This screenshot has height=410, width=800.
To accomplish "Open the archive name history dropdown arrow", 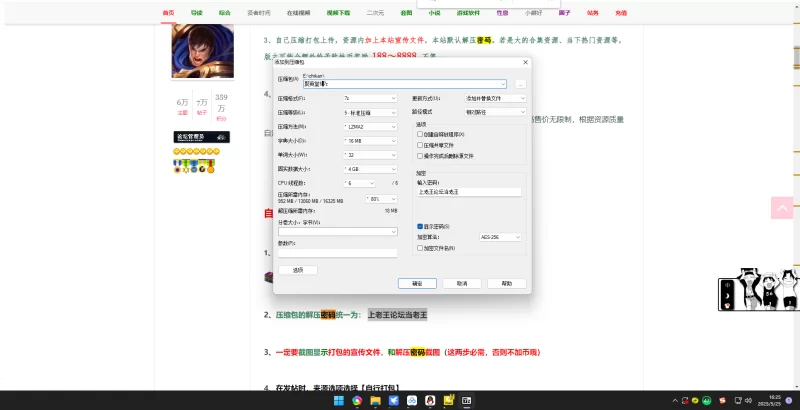I will pyautogui.click(x=503, y=84).
